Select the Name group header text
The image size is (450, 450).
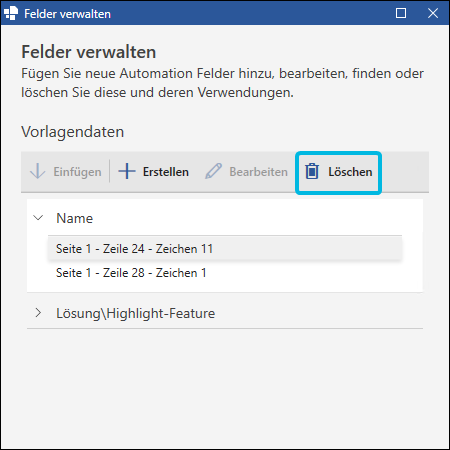(x=74, y=219)
